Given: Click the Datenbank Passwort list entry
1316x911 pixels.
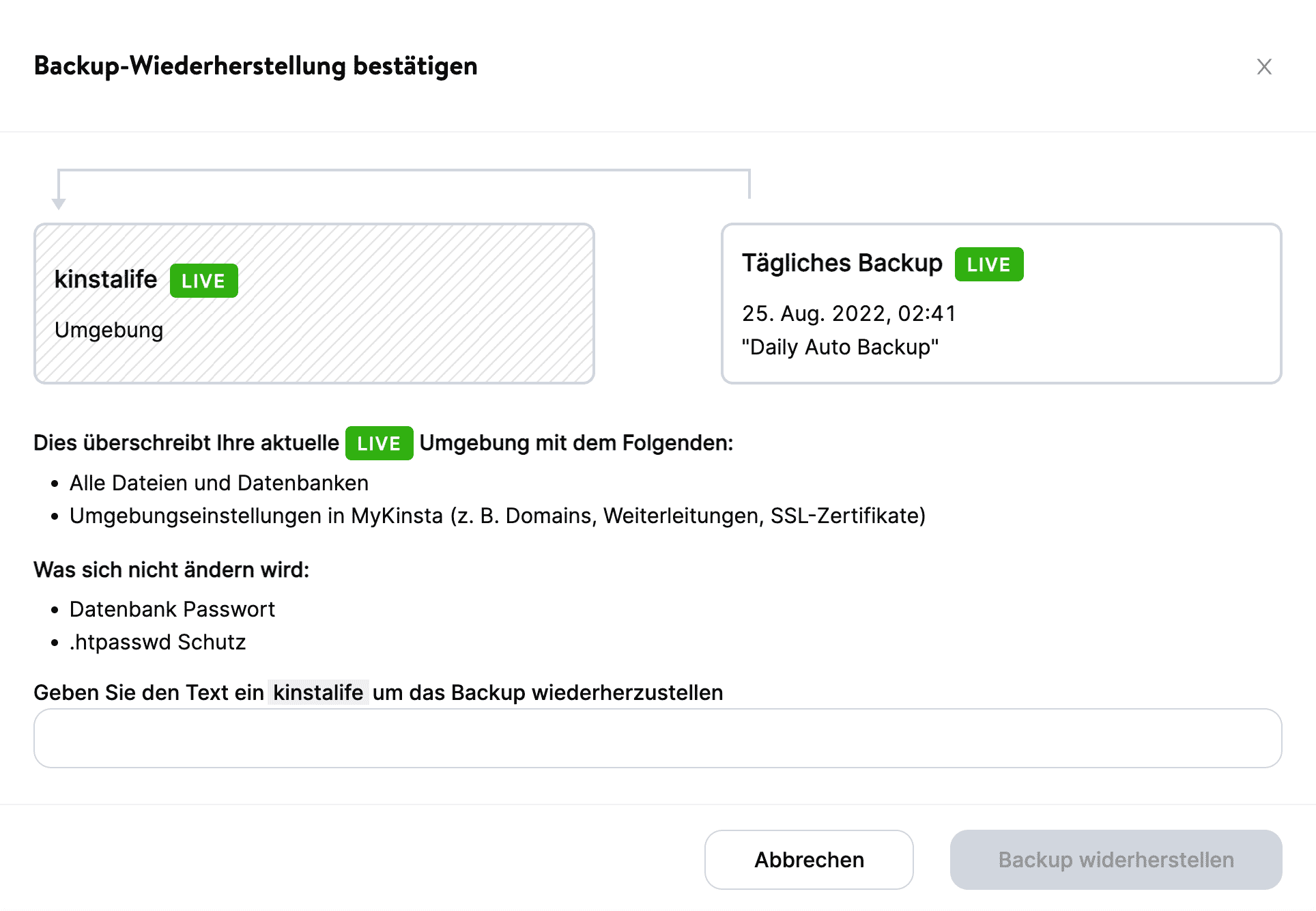Looking at the screenshot, I should pos(172,608).
